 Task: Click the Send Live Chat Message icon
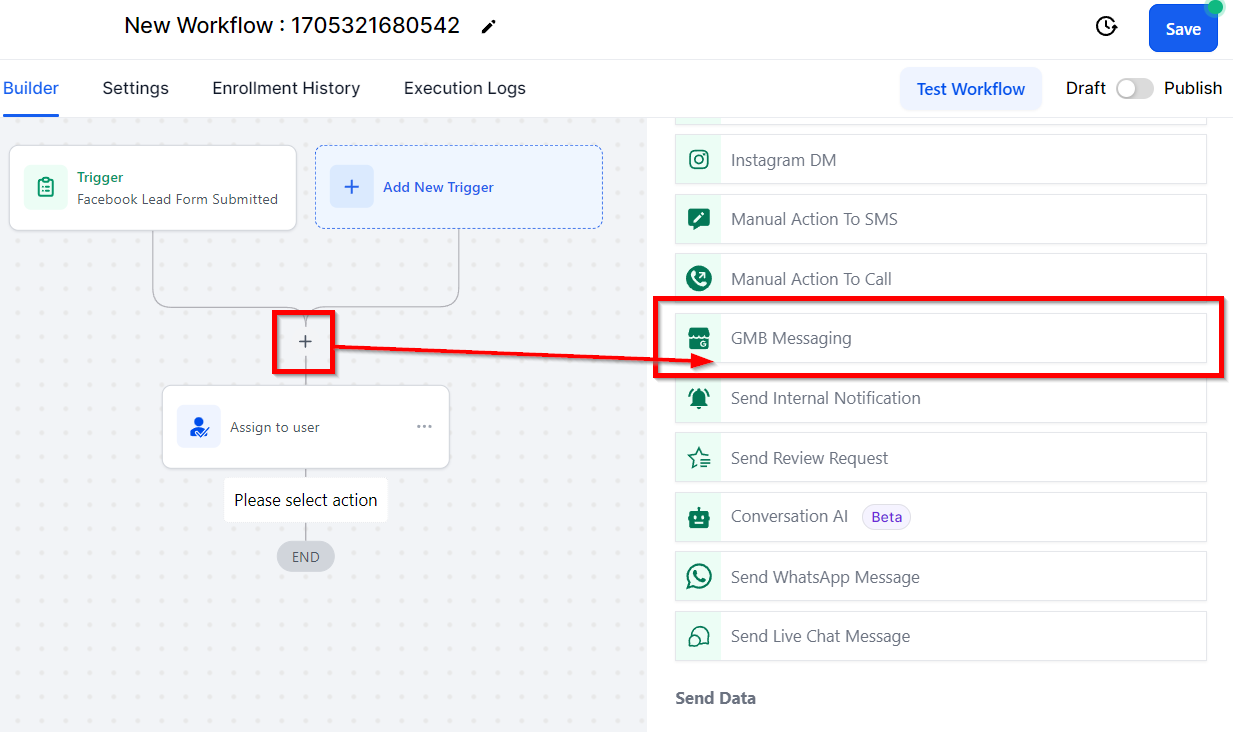coord(699,636)
